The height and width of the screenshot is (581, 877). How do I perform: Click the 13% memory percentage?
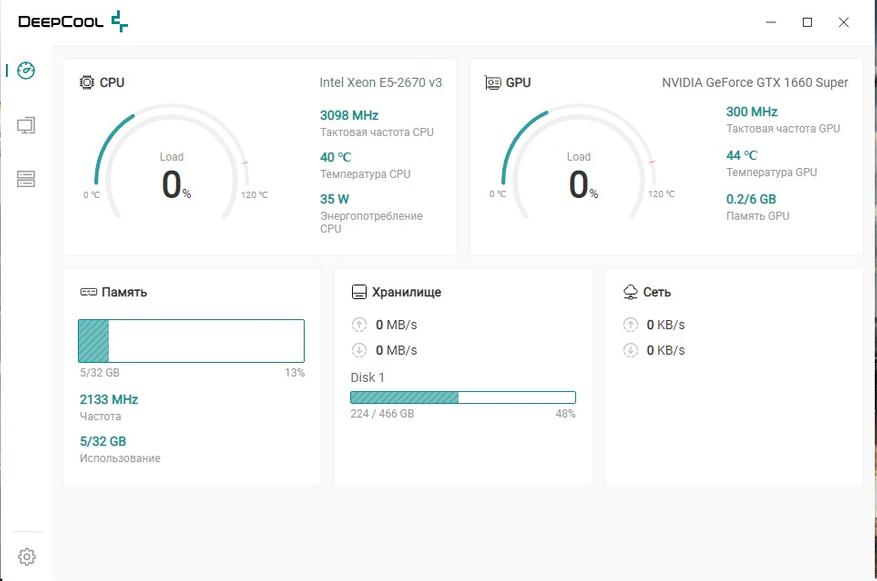coord(295,372)
